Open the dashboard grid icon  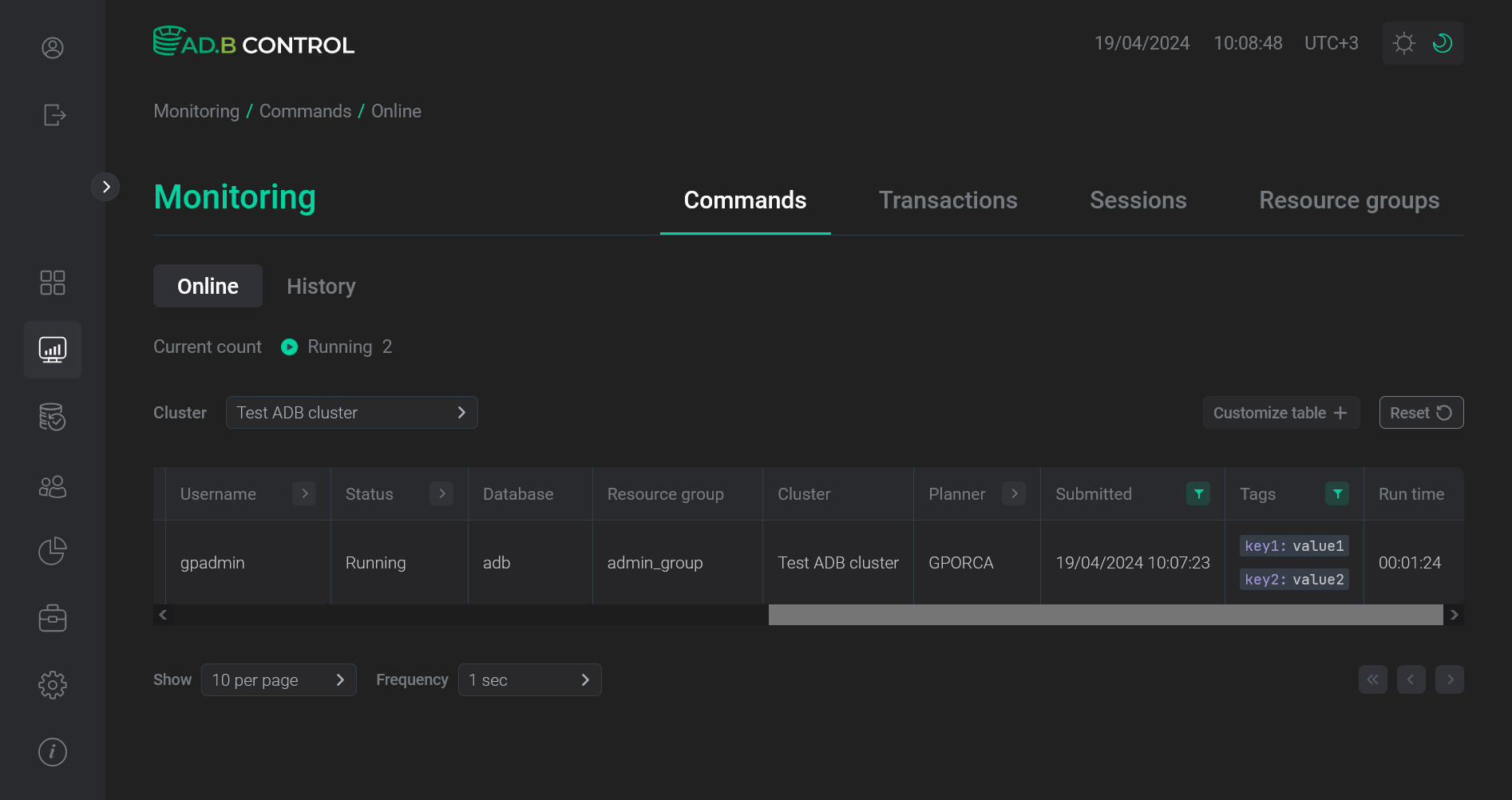(x=52, y=282)
